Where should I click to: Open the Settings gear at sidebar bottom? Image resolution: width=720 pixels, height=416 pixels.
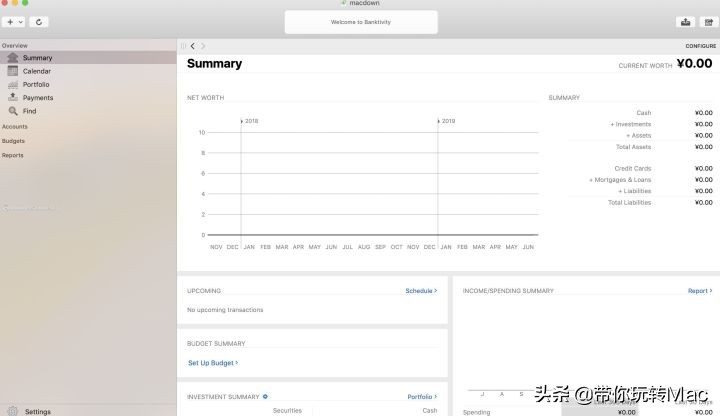12,411
